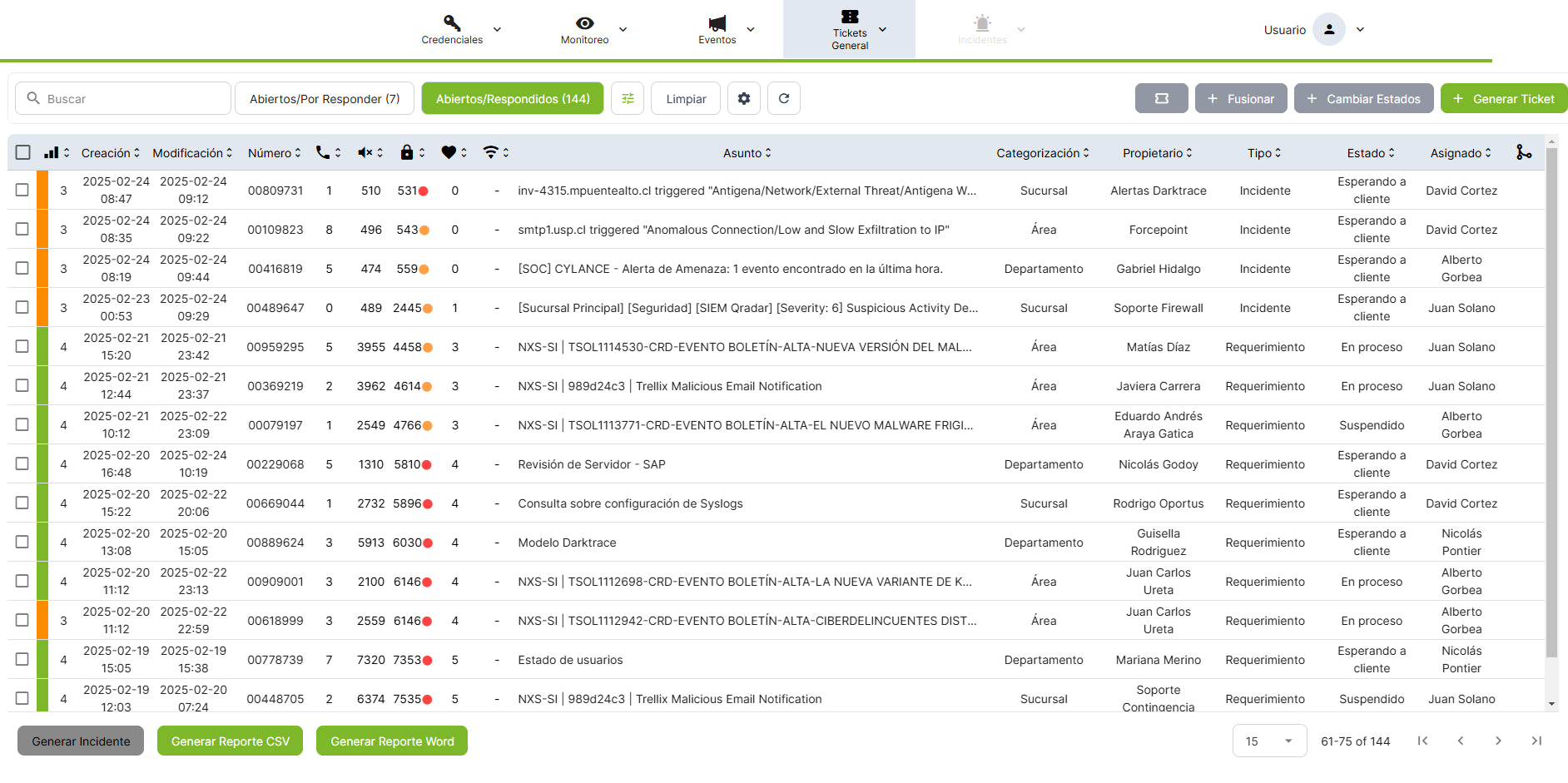The image size is (1568, 783).
Task: Sort by phone icon column
Action: coord(328,152)
